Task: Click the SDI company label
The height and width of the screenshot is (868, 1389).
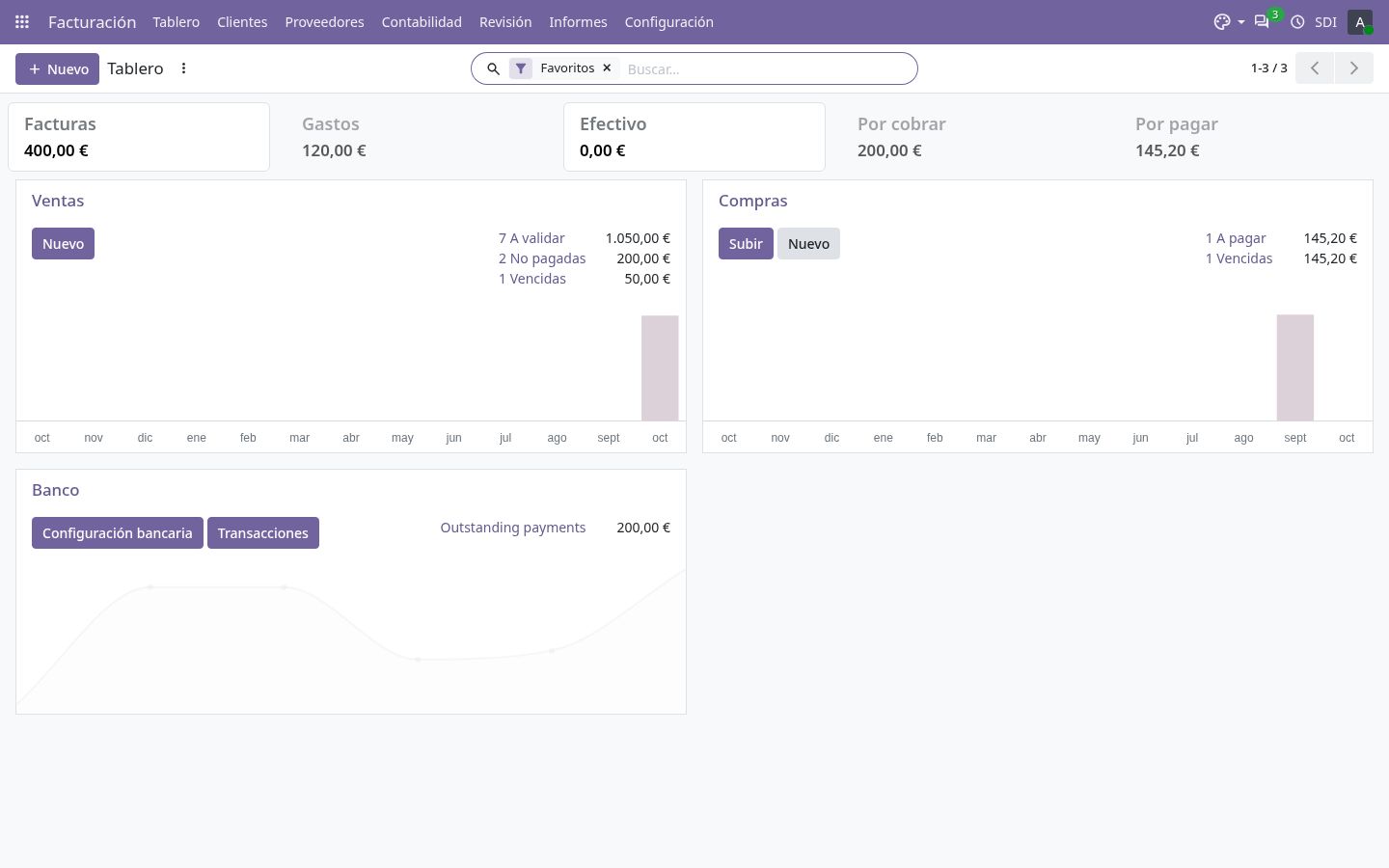Action: click(x=1325, y=21)
